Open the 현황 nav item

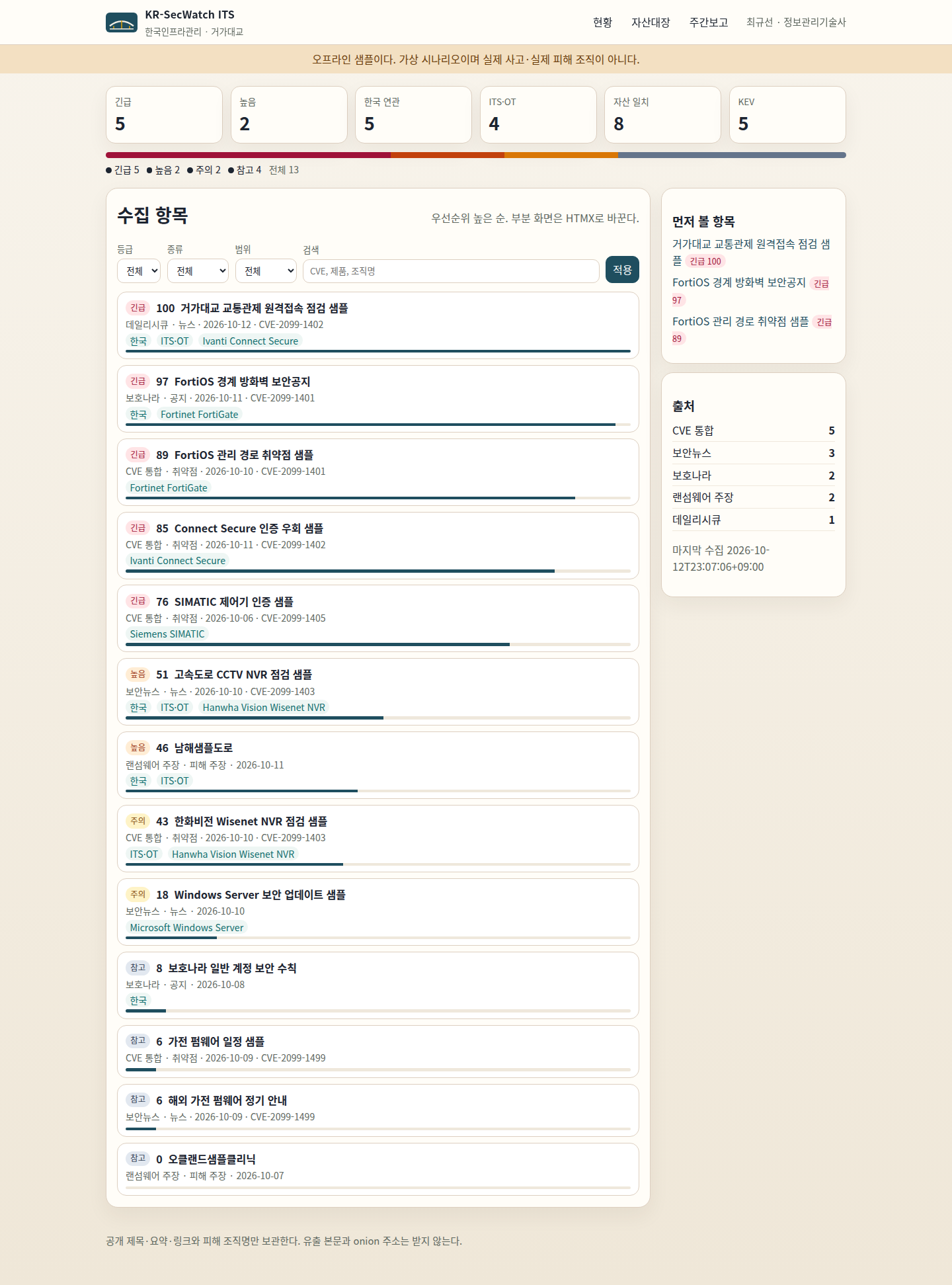tap(602, 22)
